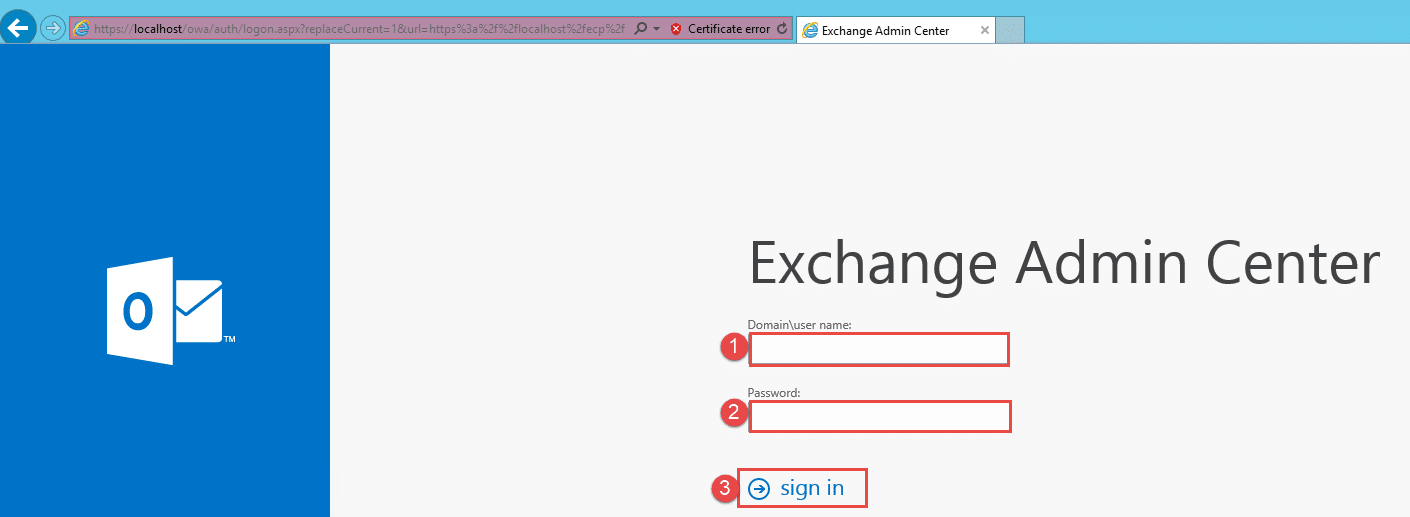Click the Domain\user name input field
Screen dimensions: 1410x517
point(879,349)
